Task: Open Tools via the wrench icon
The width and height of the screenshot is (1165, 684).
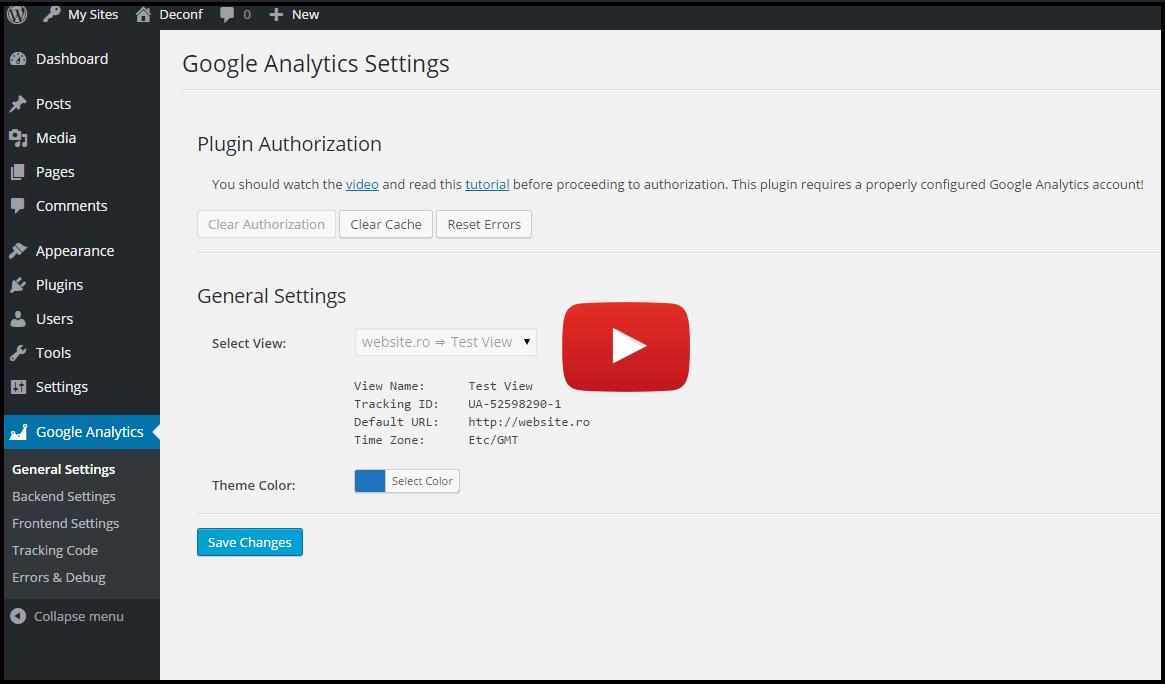Action: 18,353
